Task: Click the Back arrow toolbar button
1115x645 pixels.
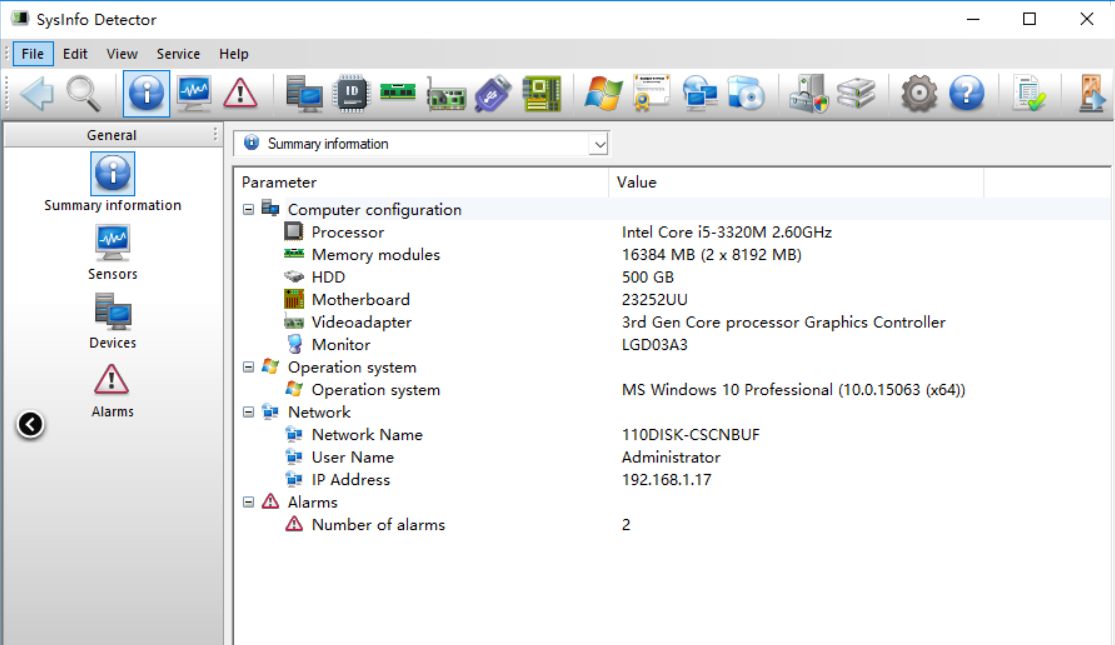Action: tap(37, 93)
